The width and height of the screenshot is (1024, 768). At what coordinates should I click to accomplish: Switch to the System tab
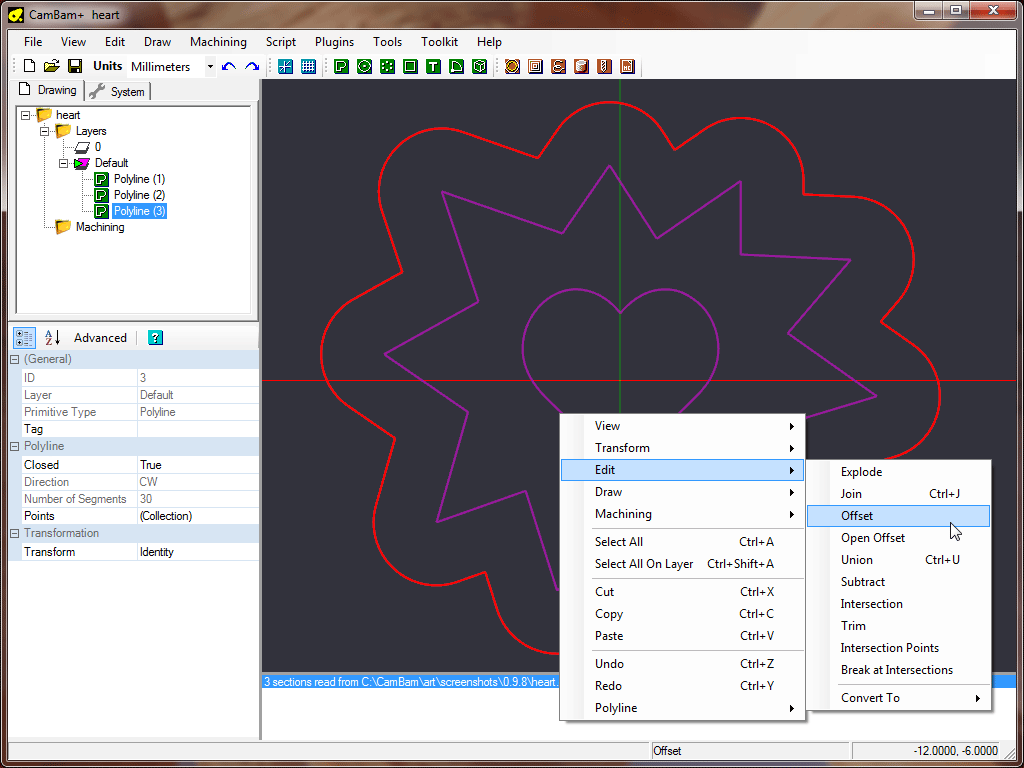pyautogui.click(x=118, y=92)
